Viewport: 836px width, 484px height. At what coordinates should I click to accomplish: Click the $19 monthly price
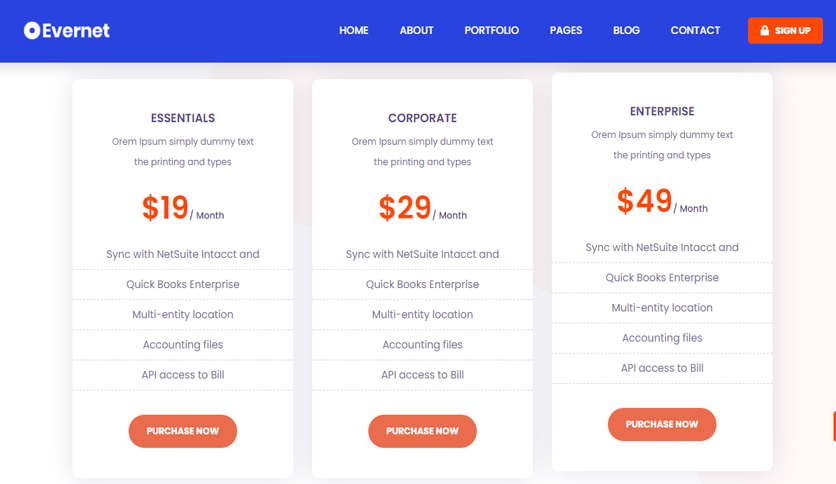pyautogui.click(x=183, y=208)
